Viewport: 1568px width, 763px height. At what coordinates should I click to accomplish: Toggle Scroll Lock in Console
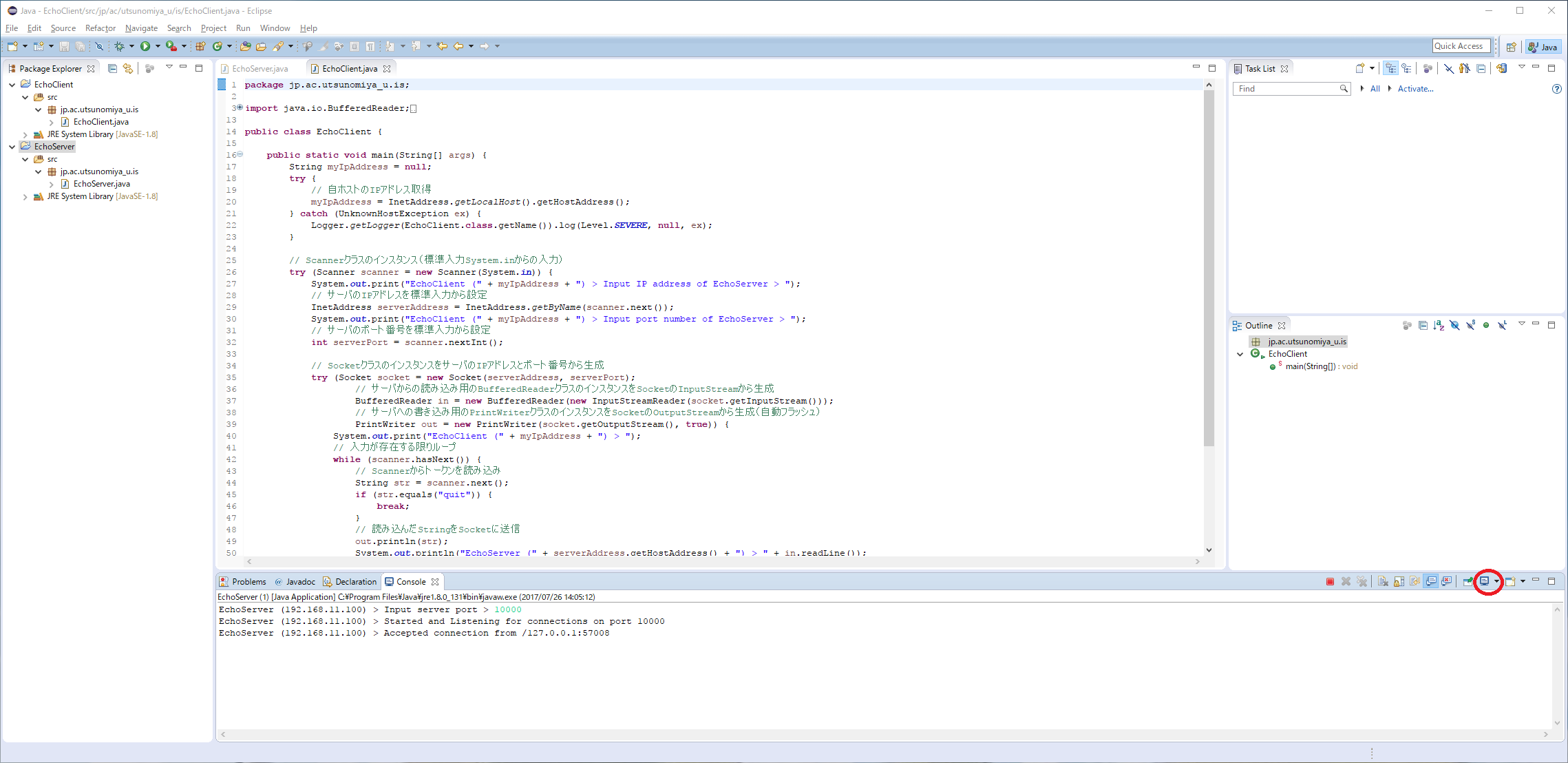point(1399,581)
